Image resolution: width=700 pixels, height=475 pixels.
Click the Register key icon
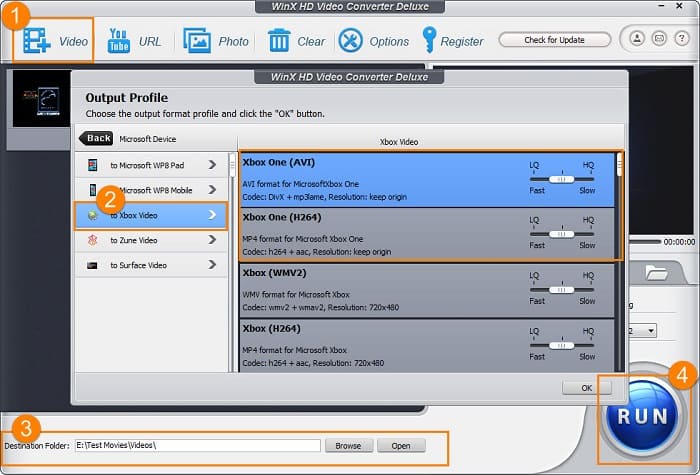[429, 40]
